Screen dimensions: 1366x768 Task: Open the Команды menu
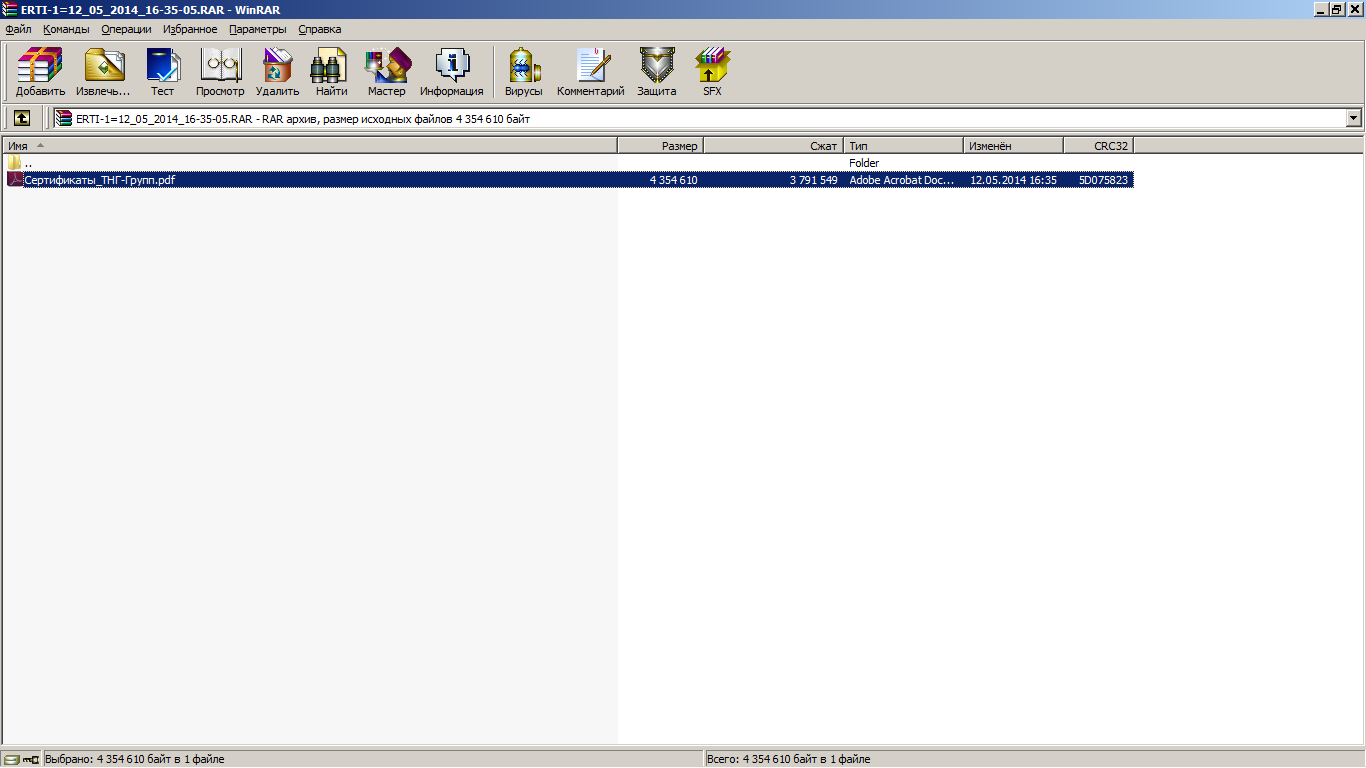click(66, 29)
